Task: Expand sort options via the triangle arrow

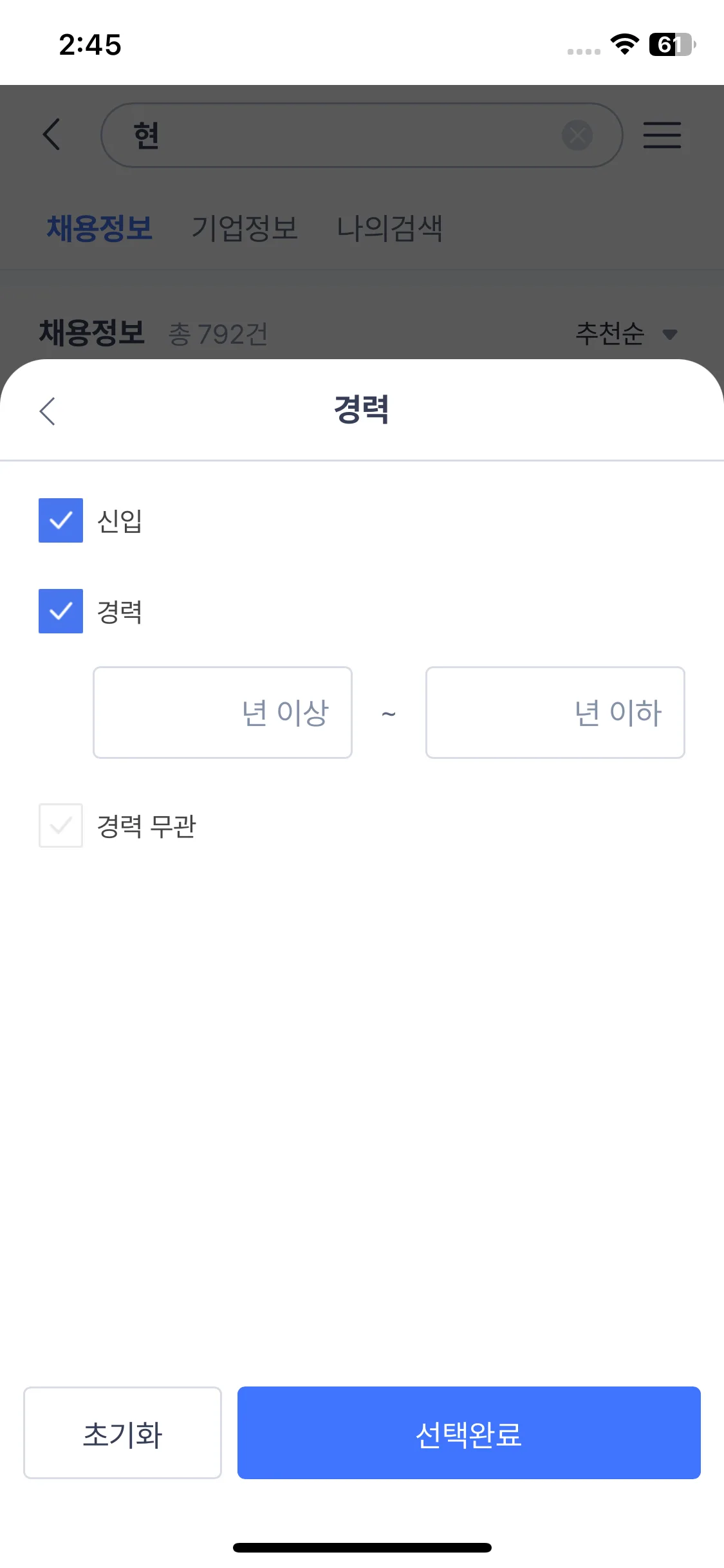Action: (670, 334)
